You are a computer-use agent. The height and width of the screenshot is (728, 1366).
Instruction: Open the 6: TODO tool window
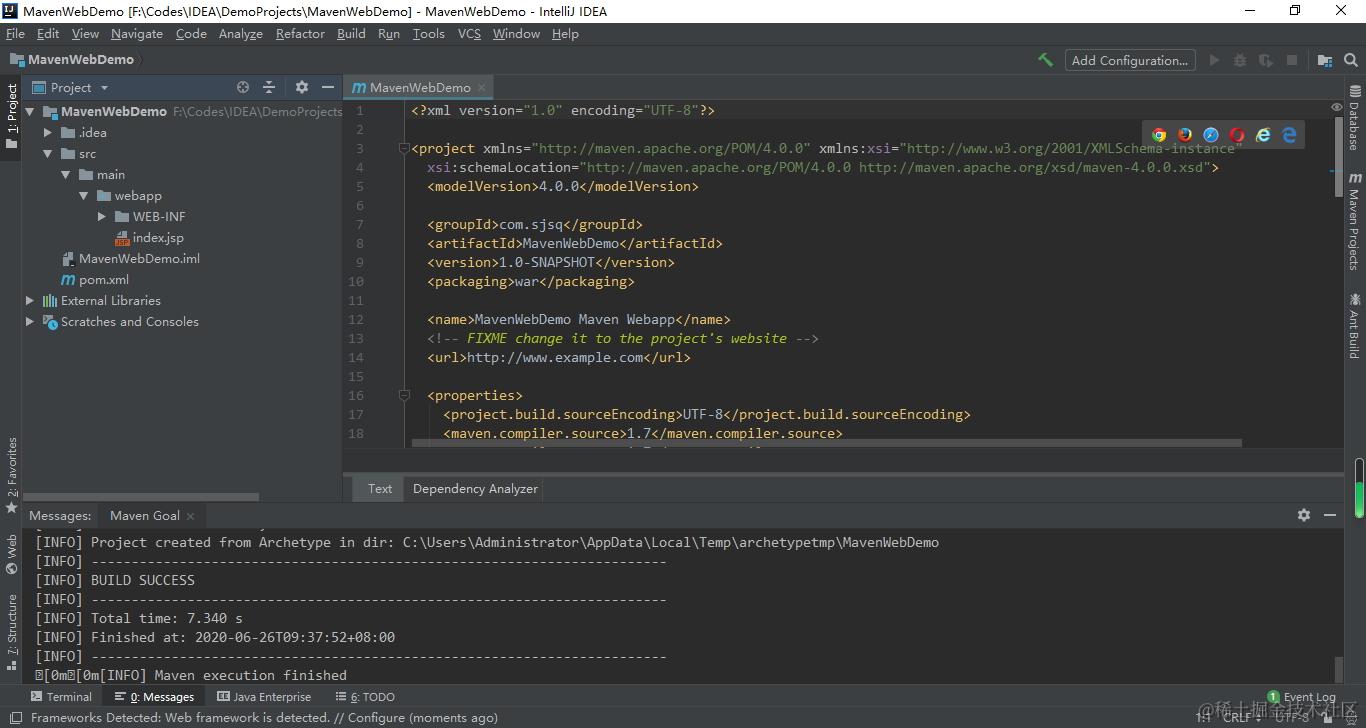point(365,697)
